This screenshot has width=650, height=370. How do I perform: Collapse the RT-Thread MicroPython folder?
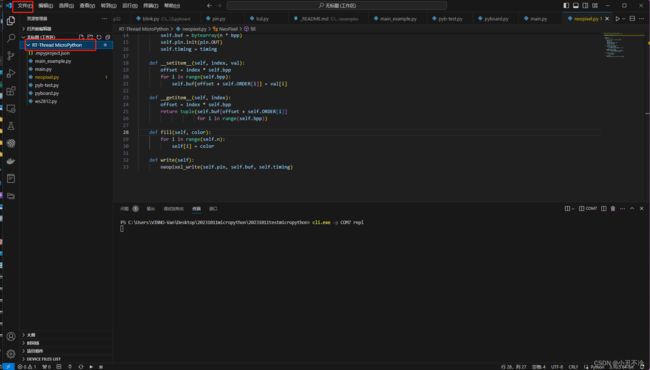coord(66,45)
